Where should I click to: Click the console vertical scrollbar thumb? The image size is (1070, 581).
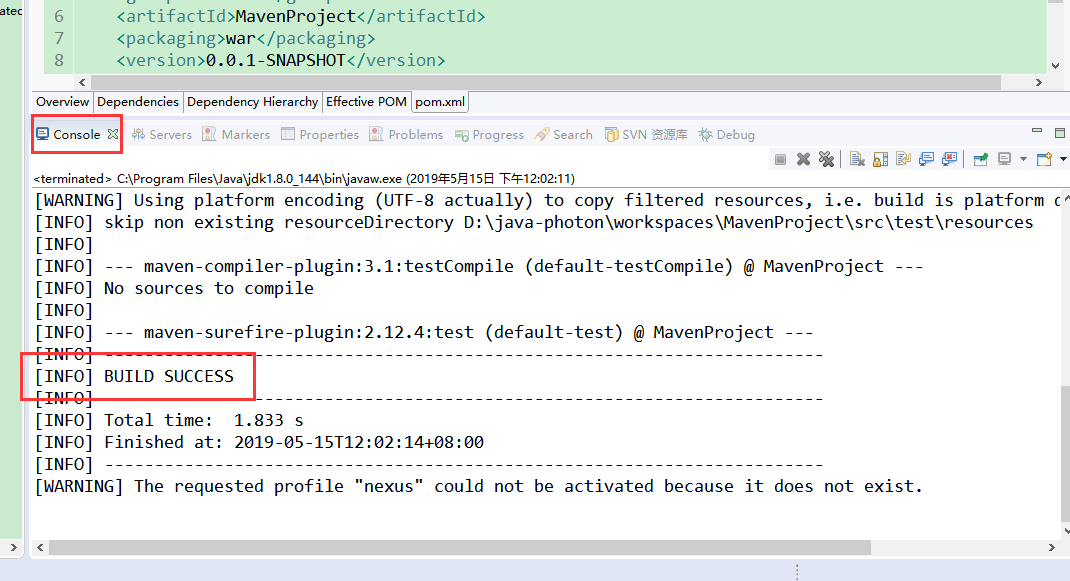click(x=1066, y=453)
